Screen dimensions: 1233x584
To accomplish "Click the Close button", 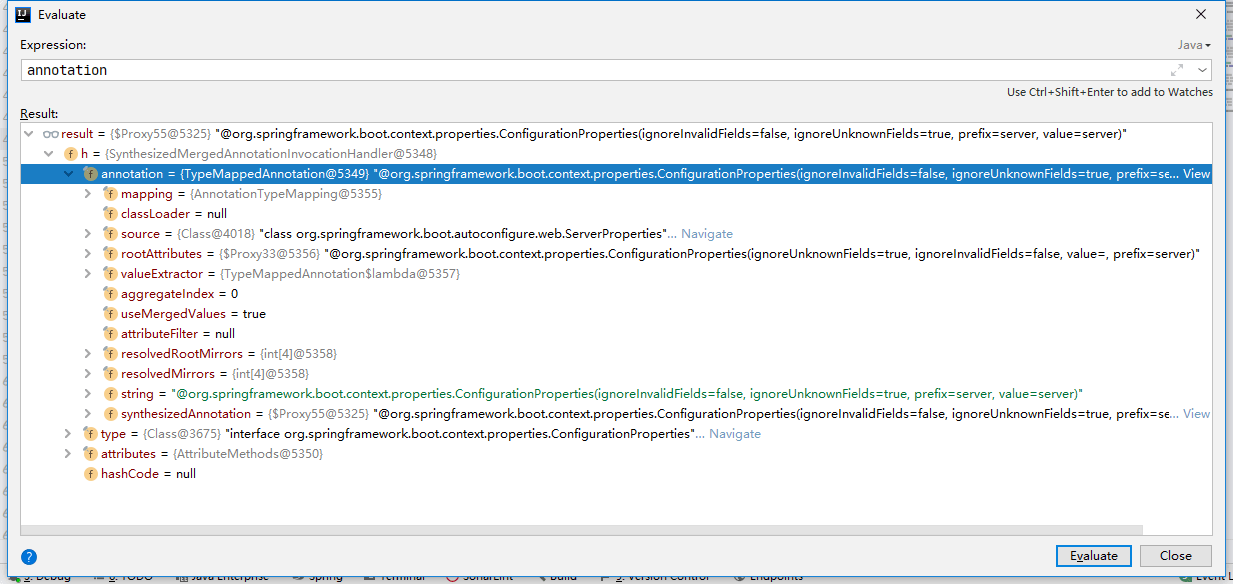I will point(1175,556).
